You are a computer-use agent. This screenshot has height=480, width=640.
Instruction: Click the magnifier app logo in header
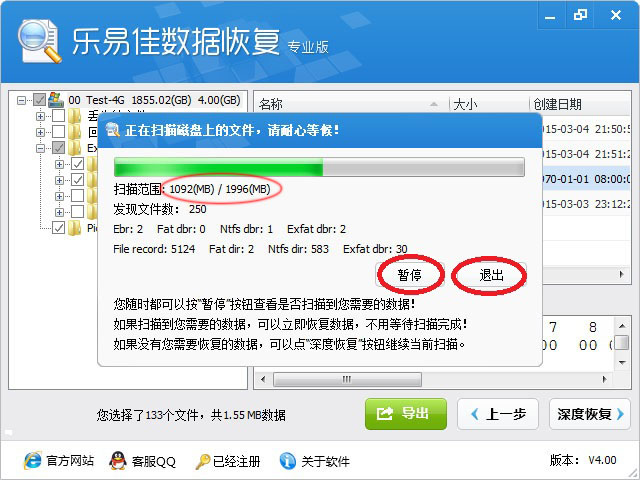[x=39, y=42]
